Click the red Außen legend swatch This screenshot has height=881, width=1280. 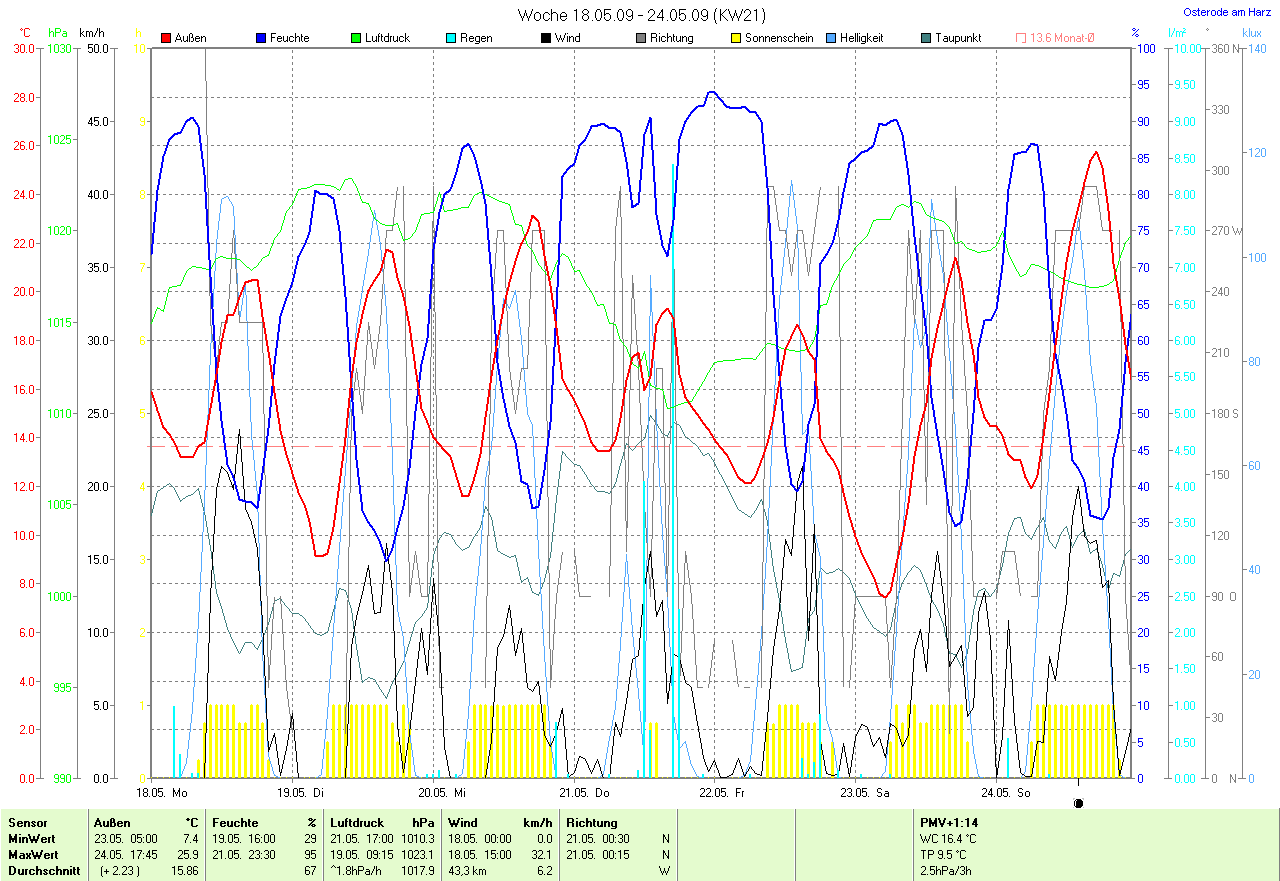coord(166,38)
